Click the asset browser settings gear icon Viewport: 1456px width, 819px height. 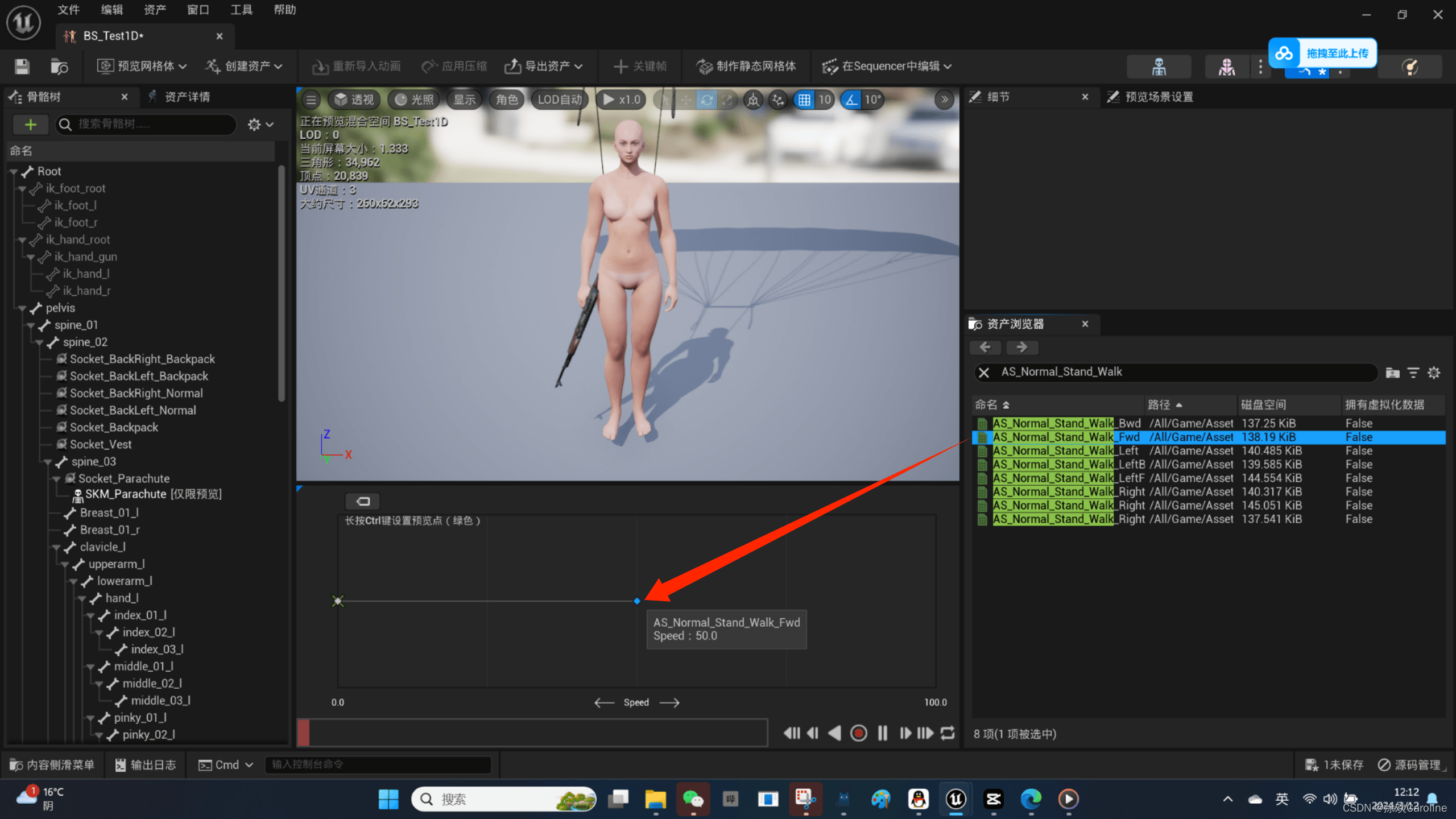[1434, 373]
